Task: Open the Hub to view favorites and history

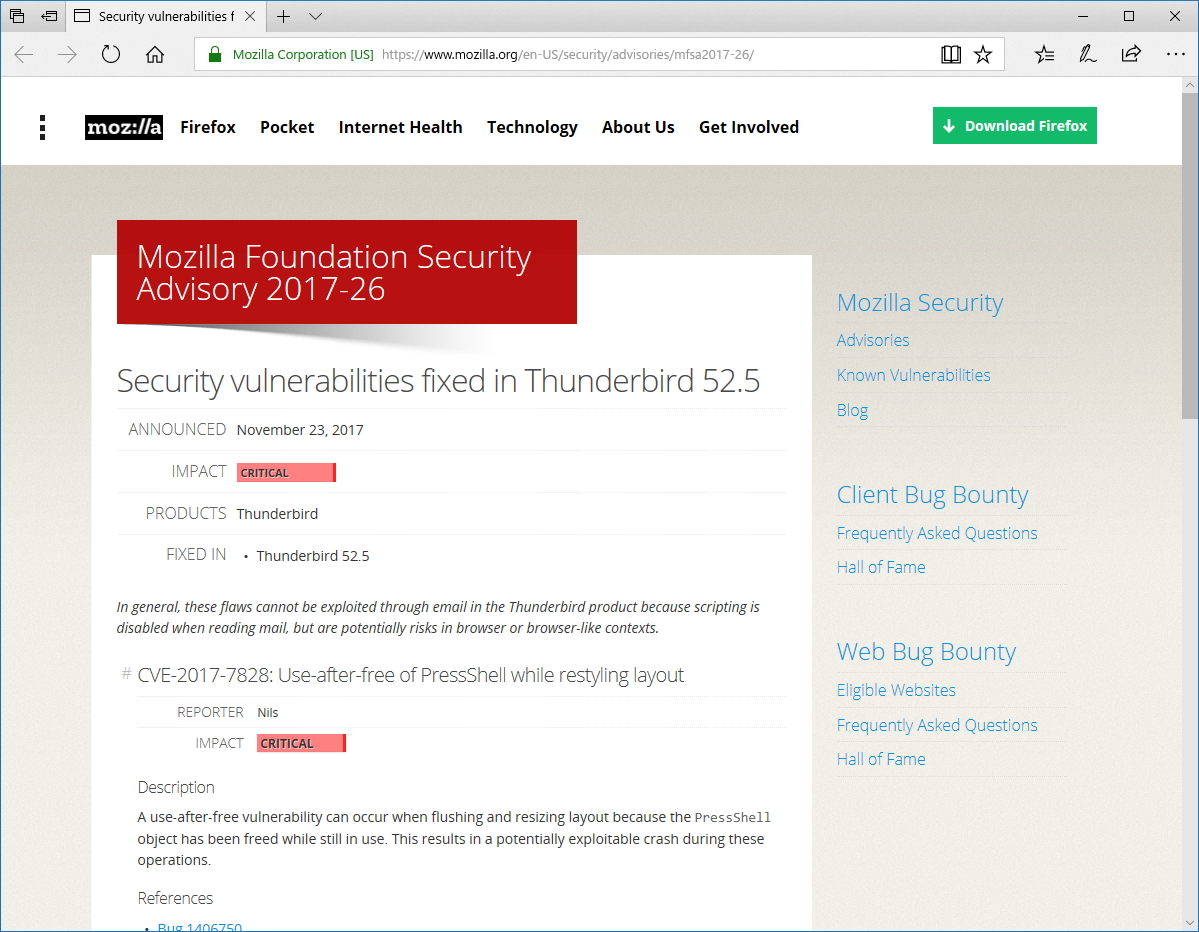Action: (1044, 54)
